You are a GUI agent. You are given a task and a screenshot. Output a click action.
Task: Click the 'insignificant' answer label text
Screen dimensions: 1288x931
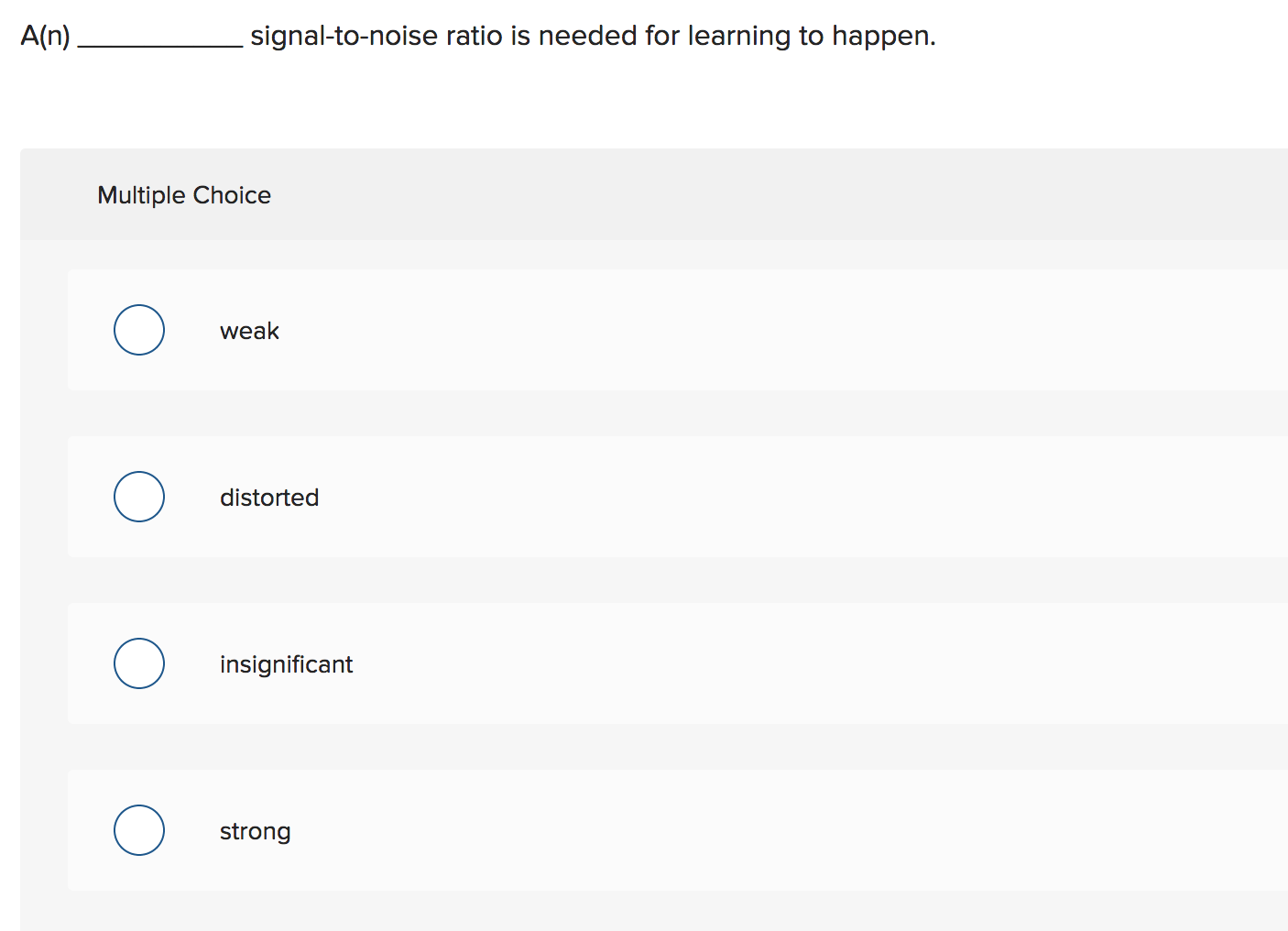point(286,664)
